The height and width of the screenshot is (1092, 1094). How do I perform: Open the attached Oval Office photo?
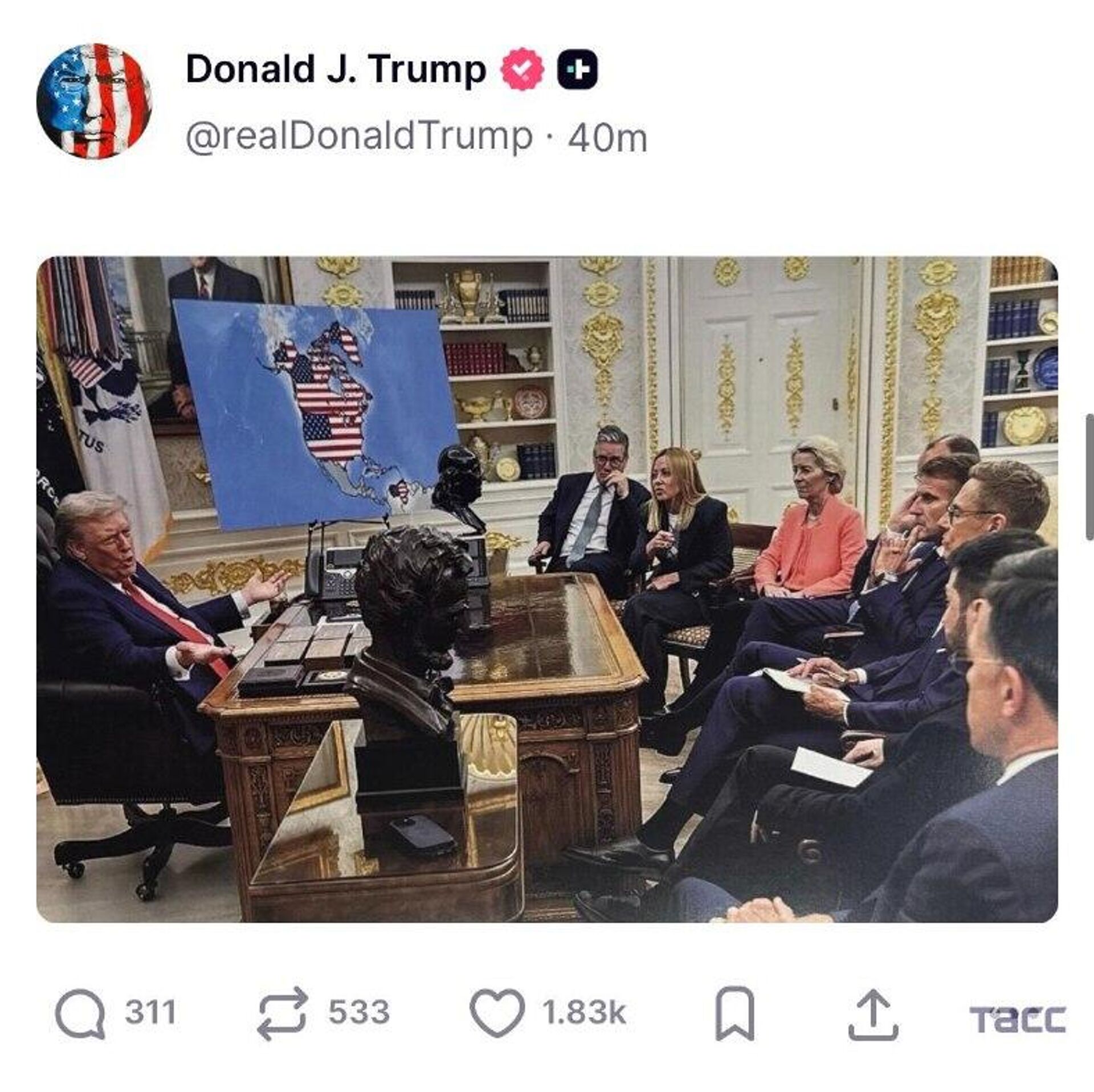tap(547, 589)
